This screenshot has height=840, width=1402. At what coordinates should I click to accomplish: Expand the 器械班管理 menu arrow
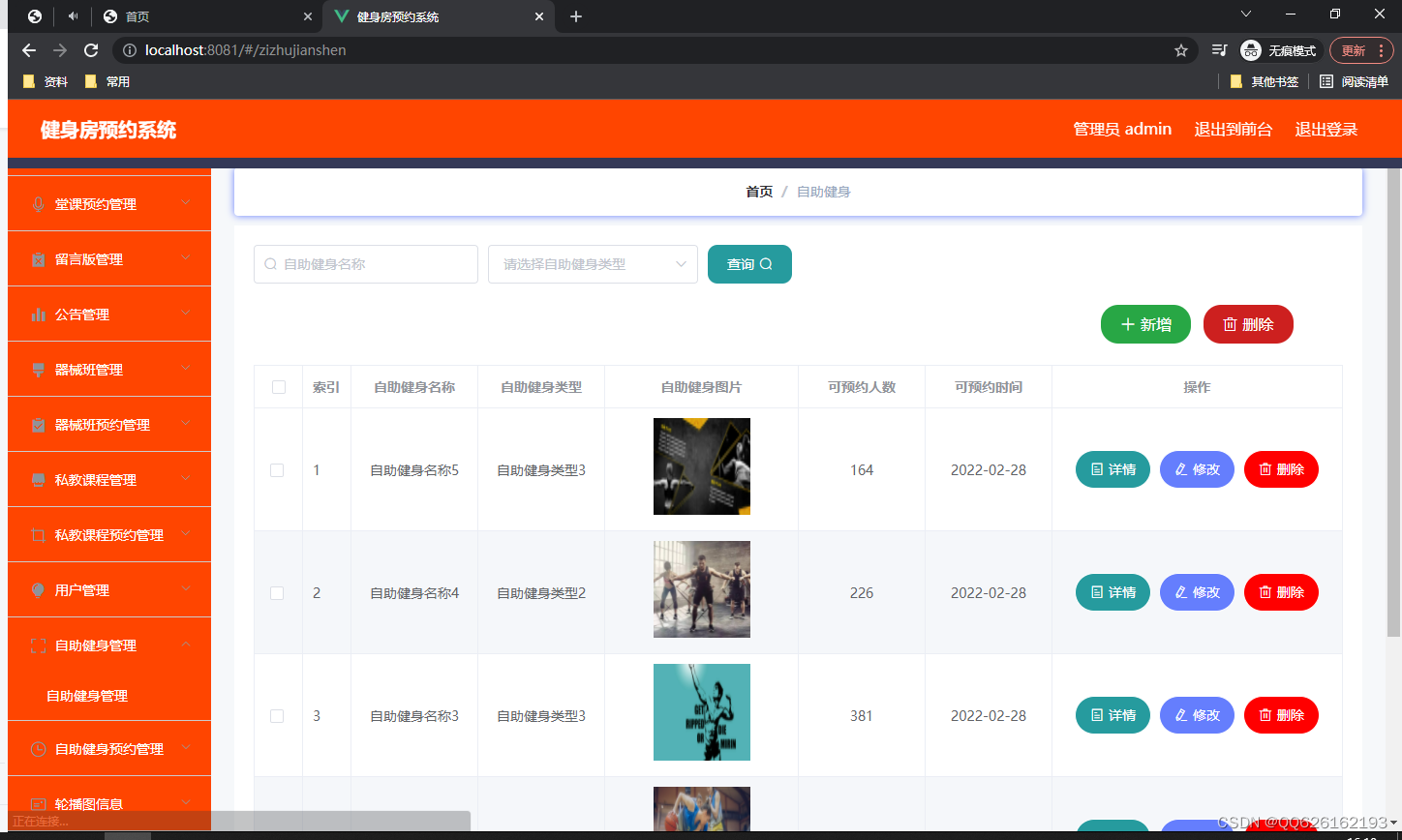(x=186, y=369)
